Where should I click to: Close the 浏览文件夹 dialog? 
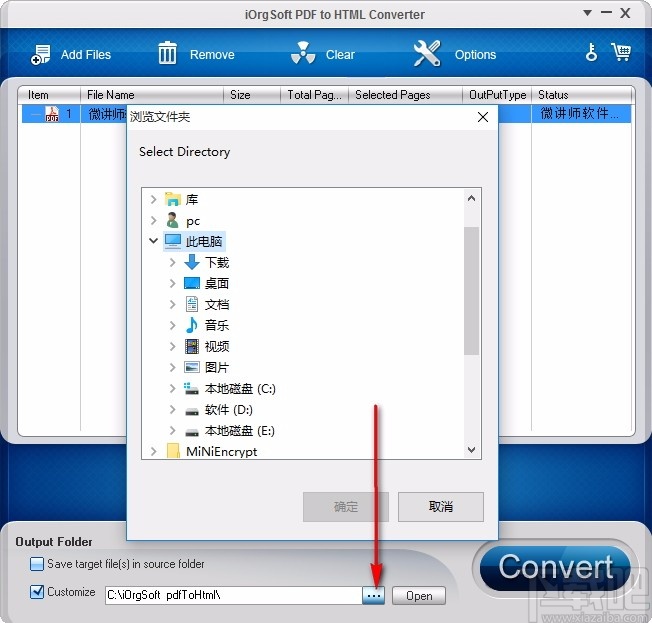[x=483, y=117]
